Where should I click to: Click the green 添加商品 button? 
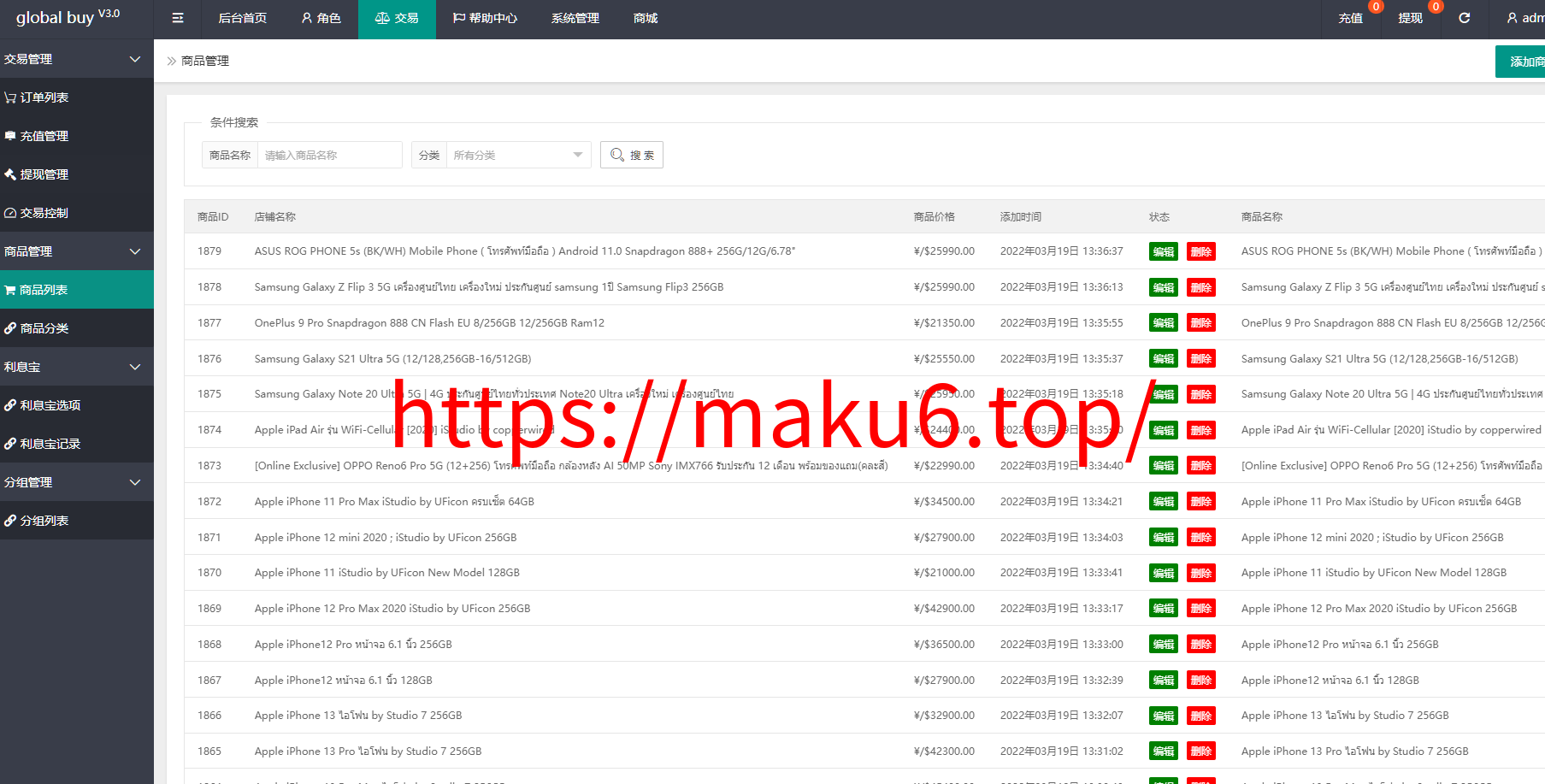point(1520,62)
